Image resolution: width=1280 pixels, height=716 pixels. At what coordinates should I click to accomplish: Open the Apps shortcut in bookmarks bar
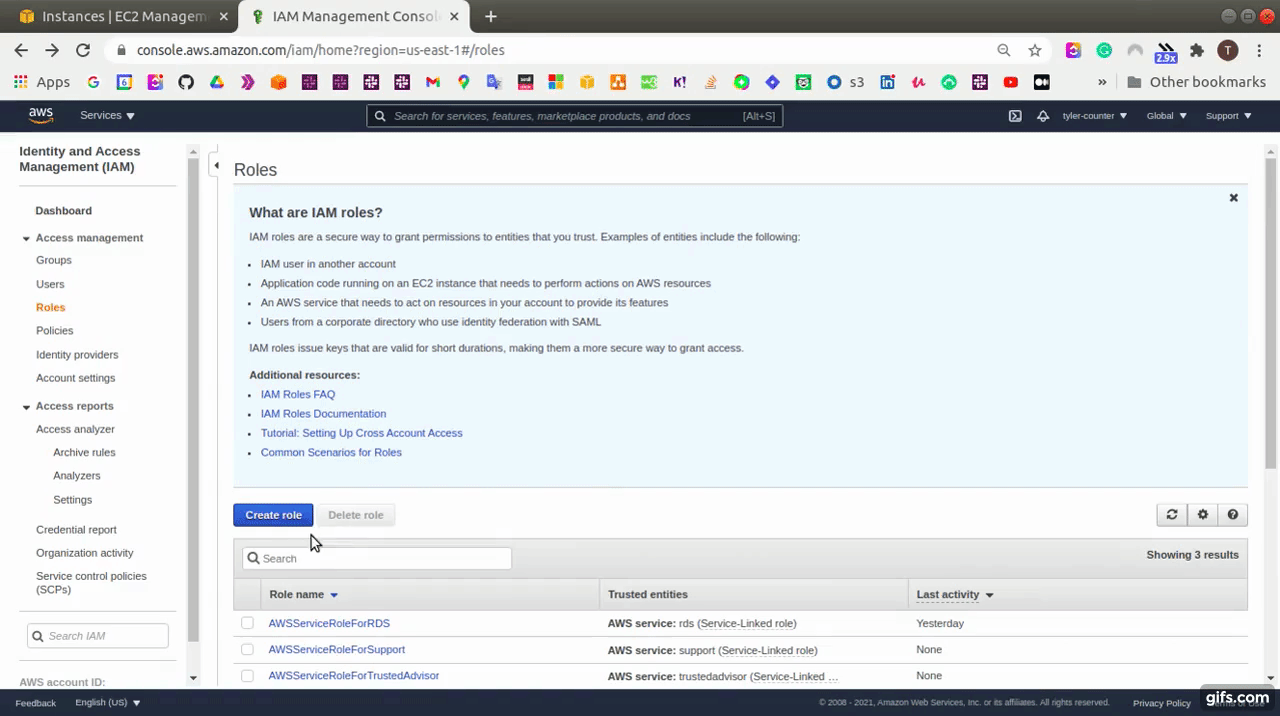coord(41,82)
